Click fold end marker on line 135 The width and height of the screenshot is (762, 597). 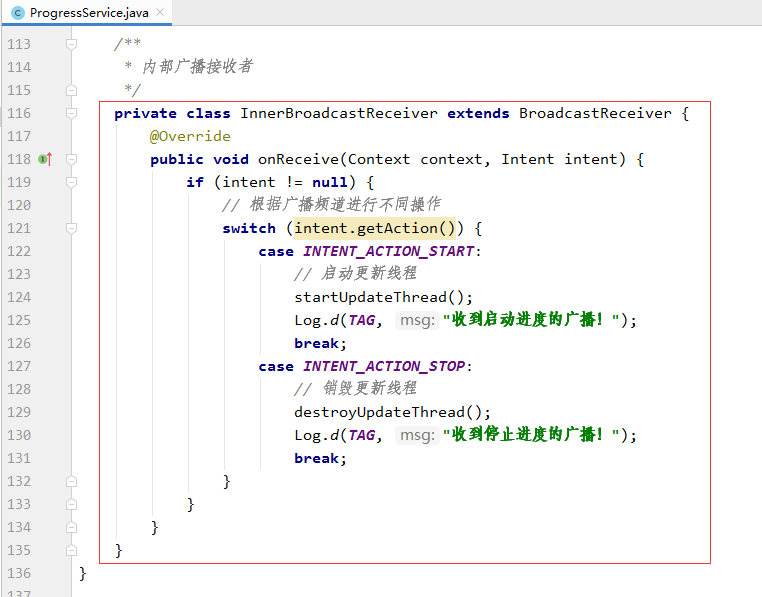point(71,550)
